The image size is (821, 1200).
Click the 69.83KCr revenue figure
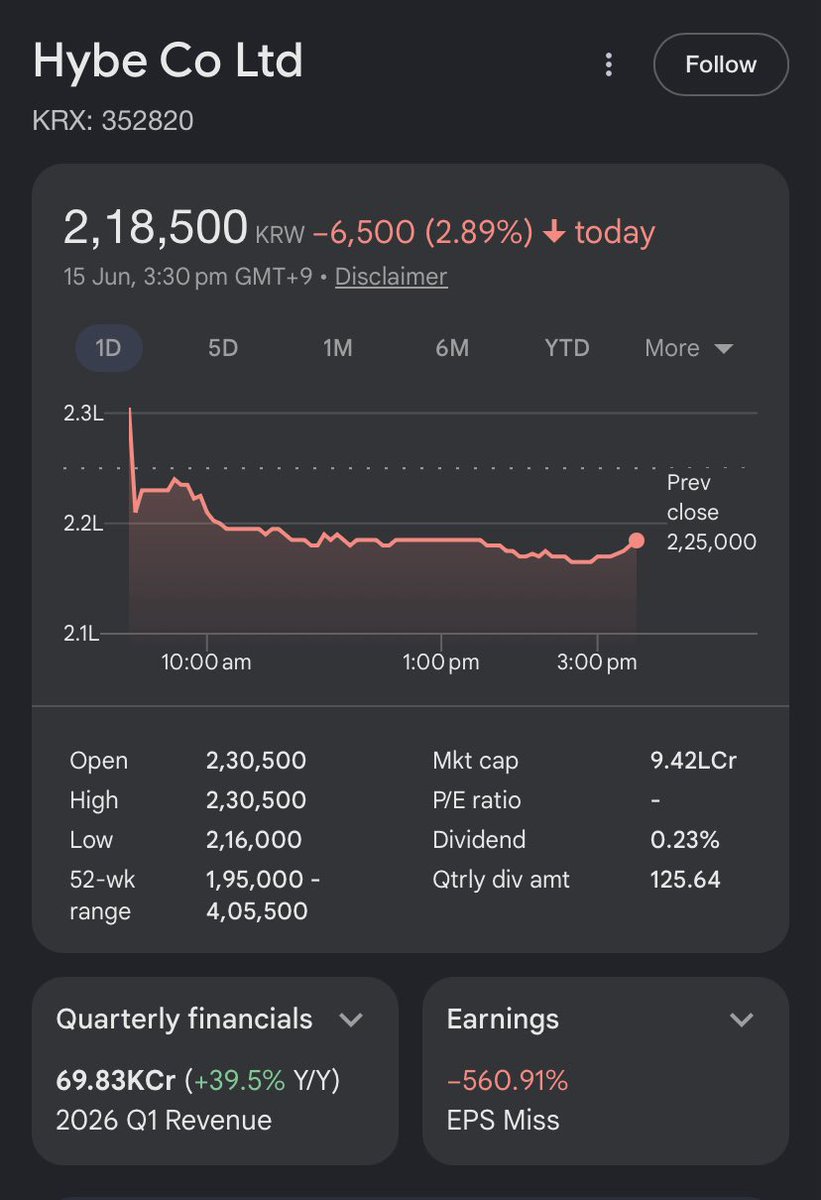(116, 1081)
